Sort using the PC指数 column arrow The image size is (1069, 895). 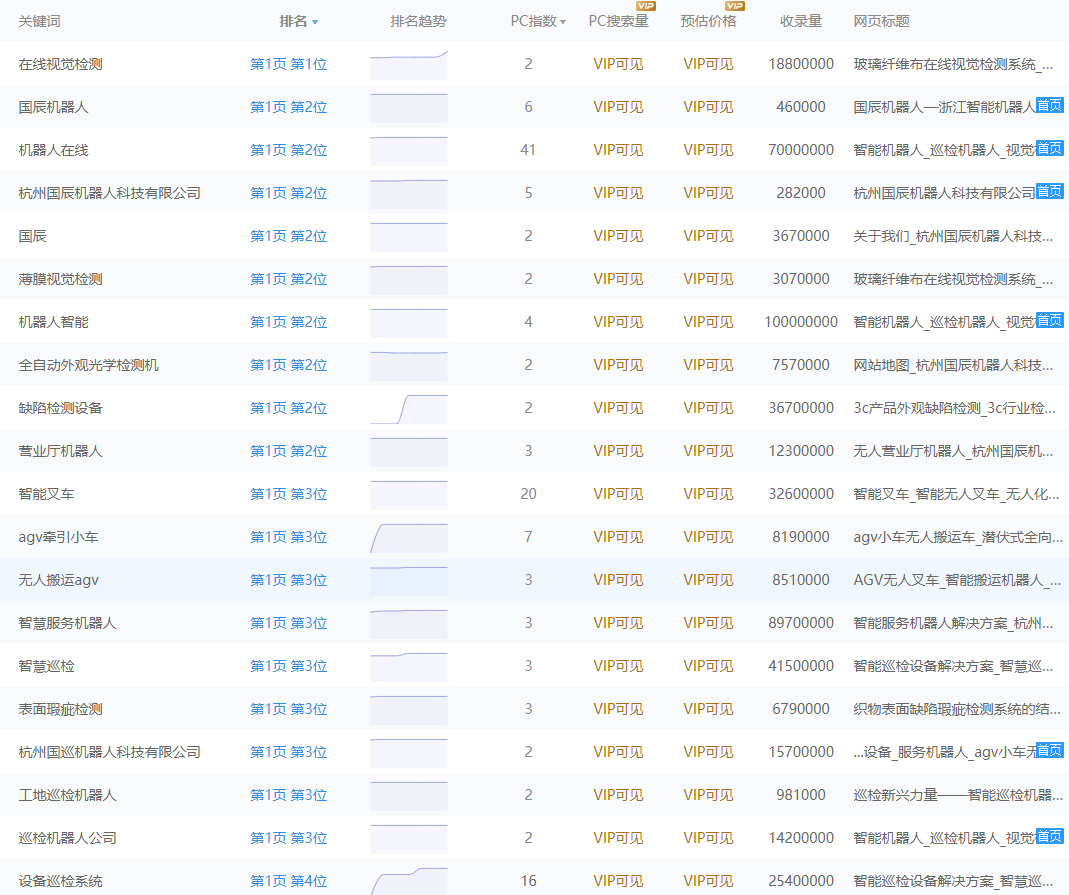563,22
